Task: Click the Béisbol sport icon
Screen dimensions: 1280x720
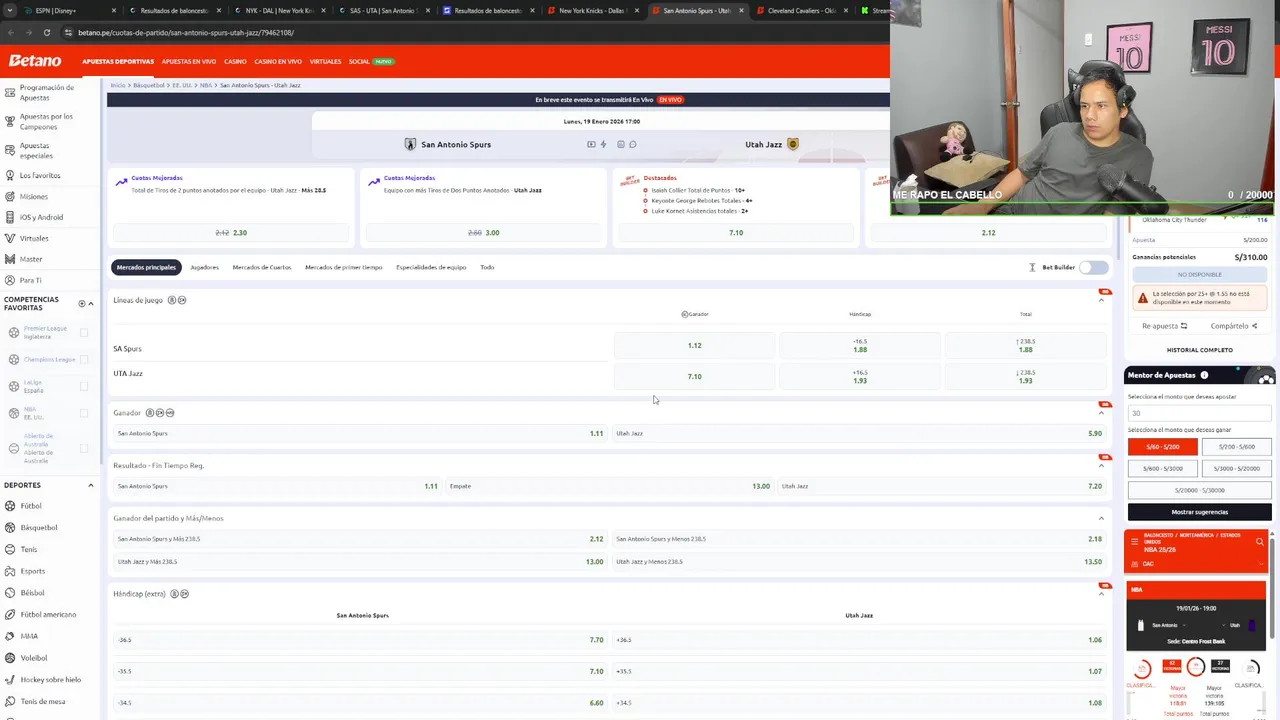Action: [x=9, y=592]
